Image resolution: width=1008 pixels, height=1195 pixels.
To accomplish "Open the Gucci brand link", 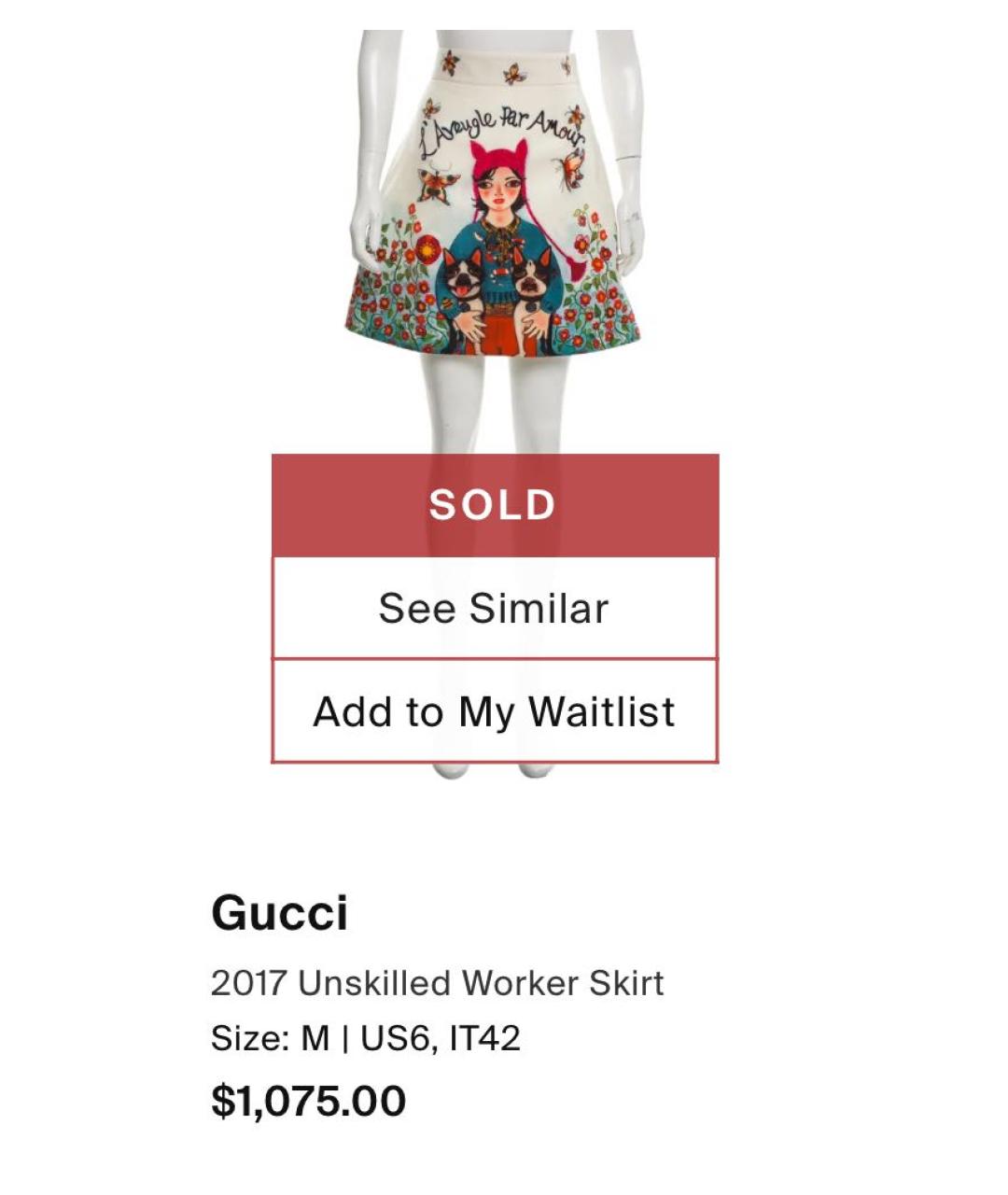I will pos(279,912).
